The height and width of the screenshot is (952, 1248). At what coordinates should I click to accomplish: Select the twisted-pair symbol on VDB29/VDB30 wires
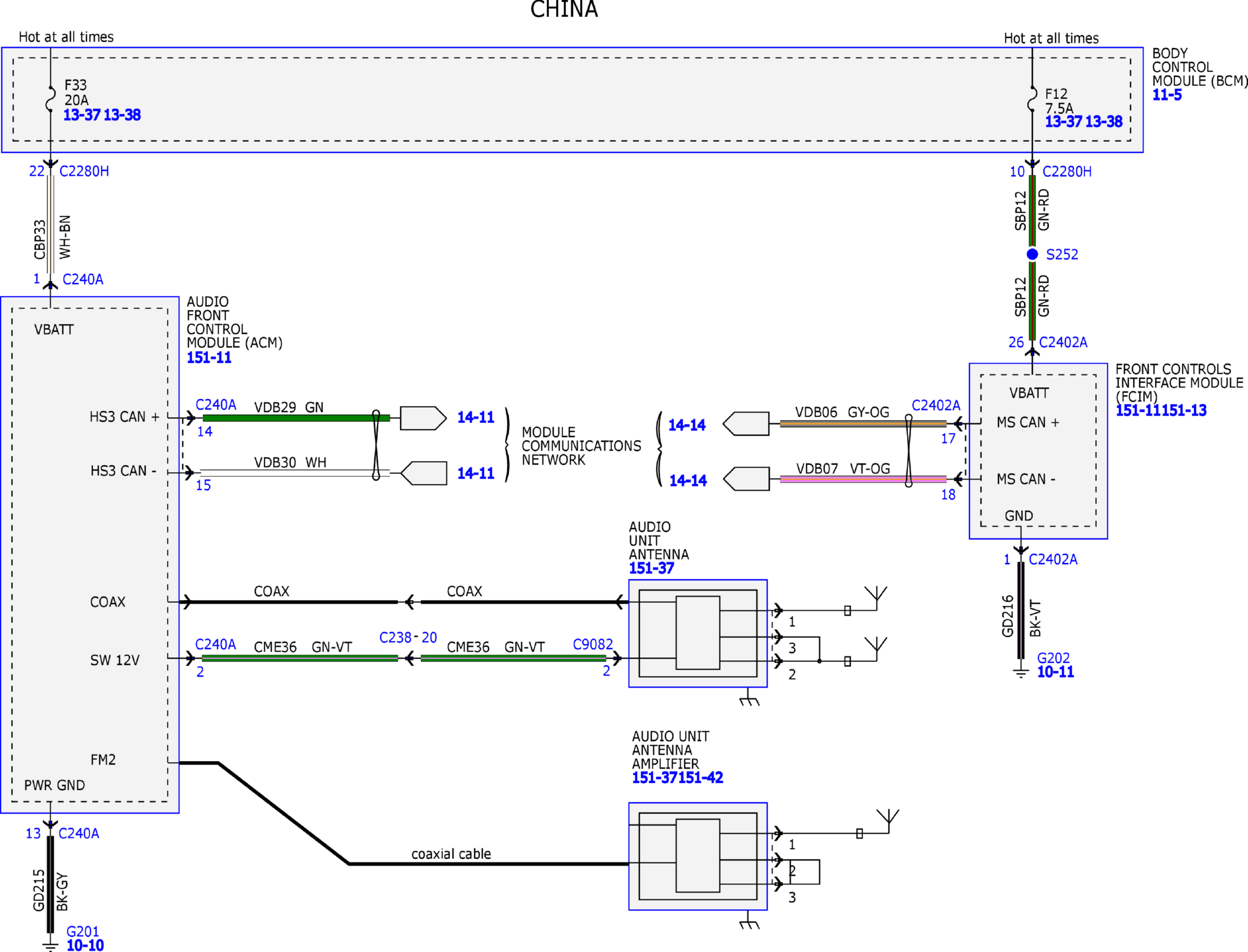(376, 445)
